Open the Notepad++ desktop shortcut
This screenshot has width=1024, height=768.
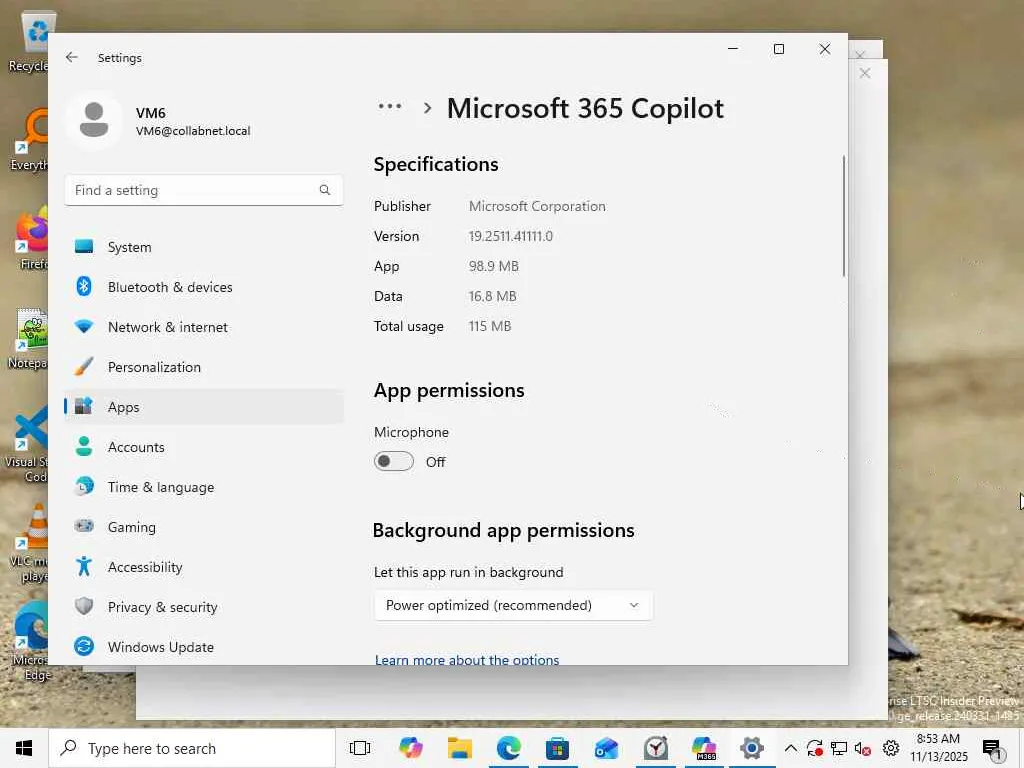tap(29, 338)
